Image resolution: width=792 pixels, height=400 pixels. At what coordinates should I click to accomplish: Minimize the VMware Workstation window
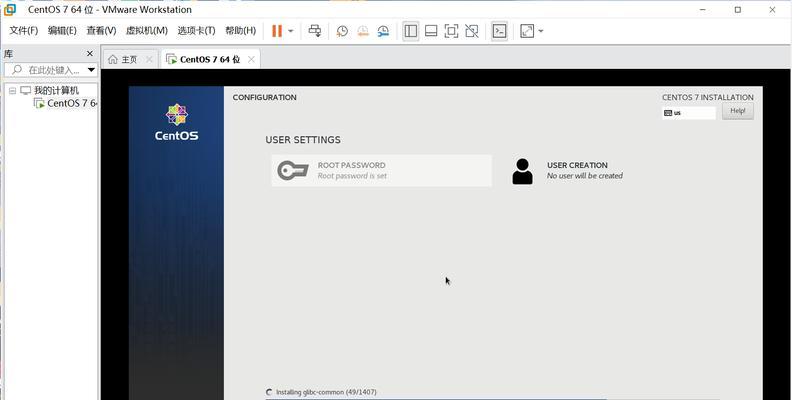tap(703, 10)
